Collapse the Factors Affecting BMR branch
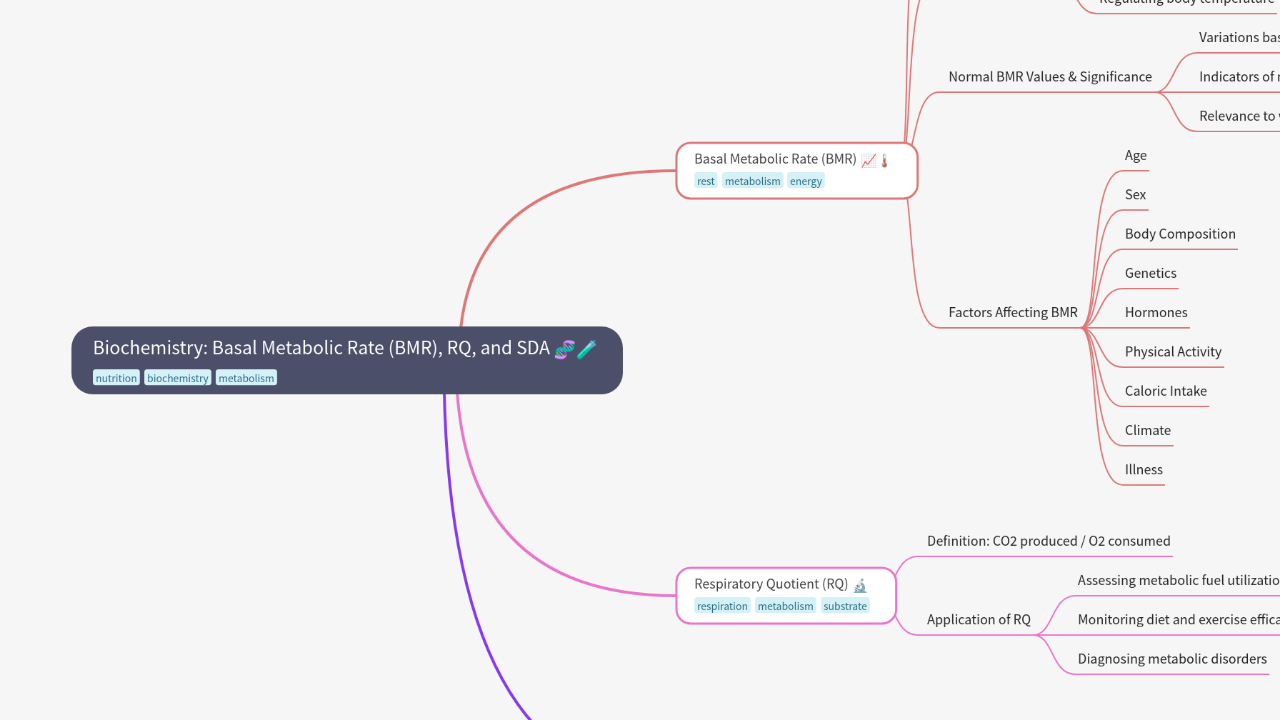 [x=1084, y=327]
